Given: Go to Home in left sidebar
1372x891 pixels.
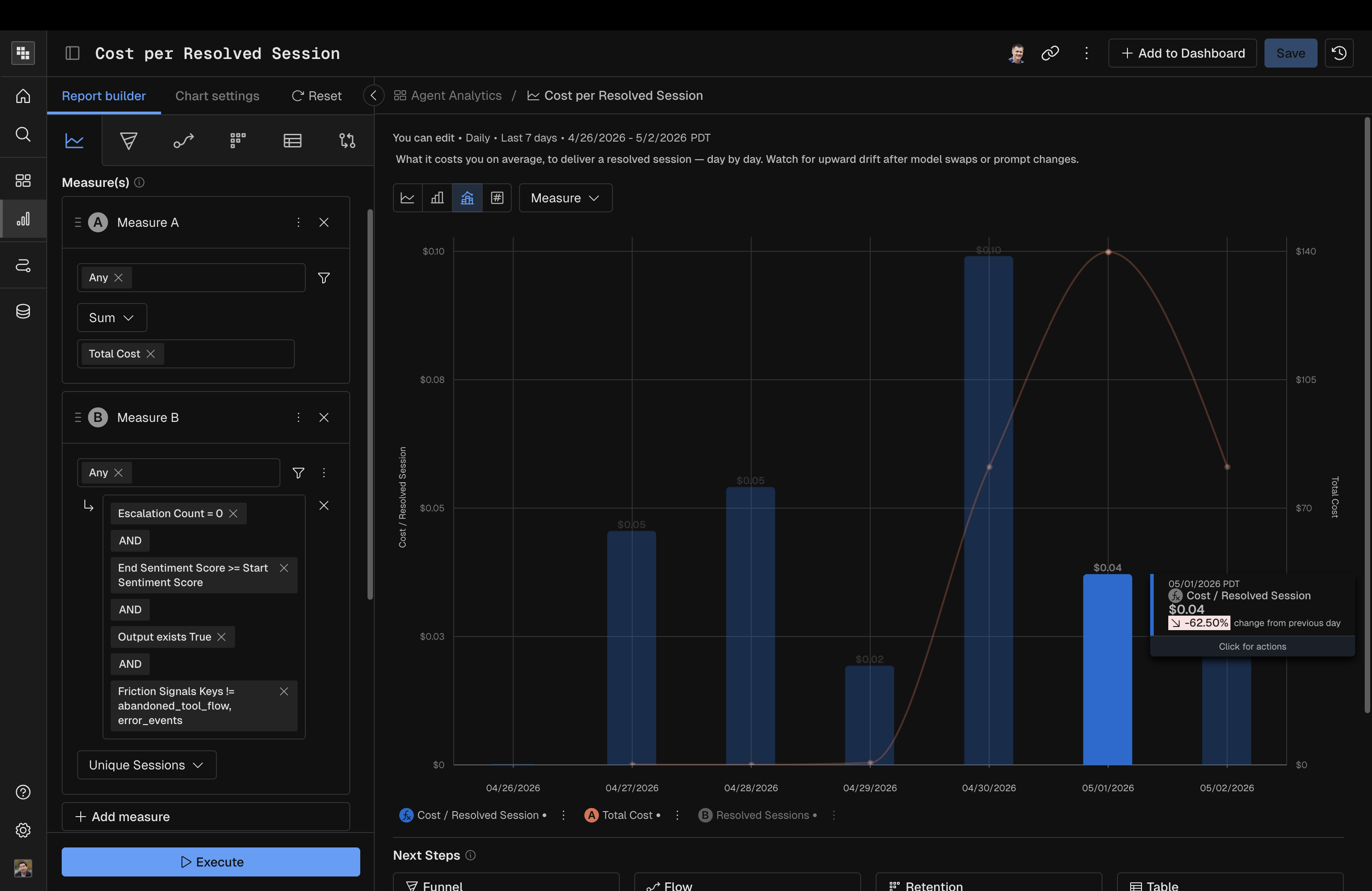Looking at the screenshot, I should point(23,96).
